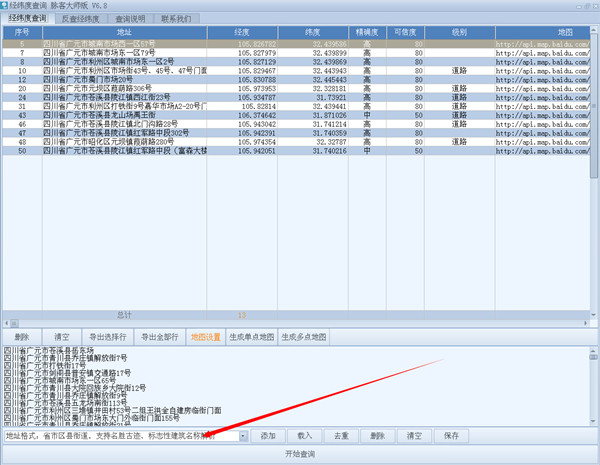Select list entry 四川省广元市青川县乔庄镇解放街7号
This screenshot has width=600, height=465.
65,358
